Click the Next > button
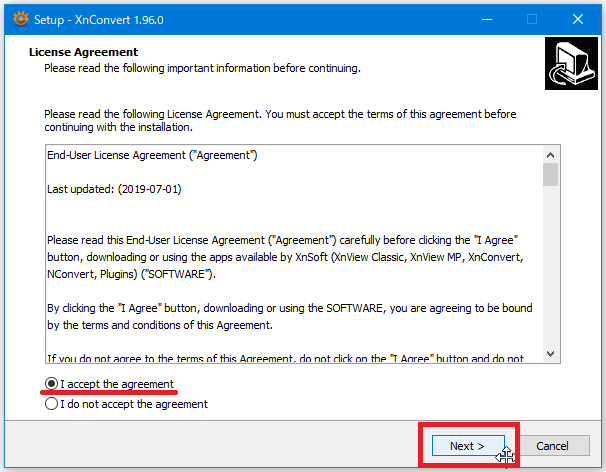 click(x=467, y=445)
